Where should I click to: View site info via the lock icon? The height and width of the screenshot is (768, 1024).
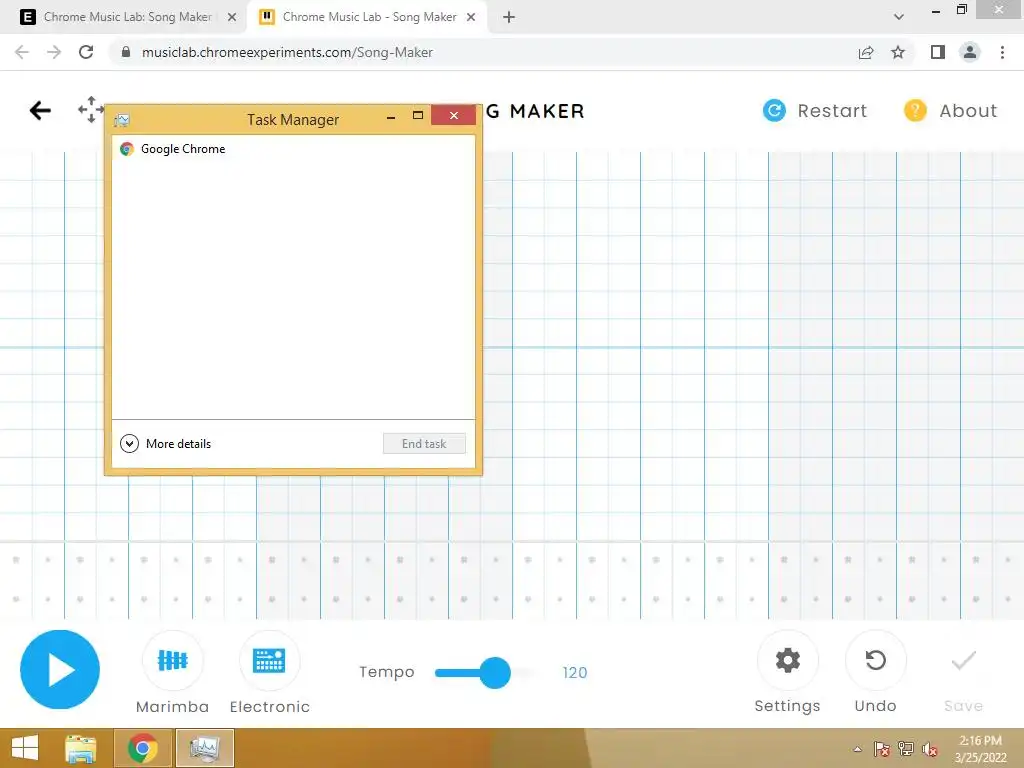(x=126, y=52)
